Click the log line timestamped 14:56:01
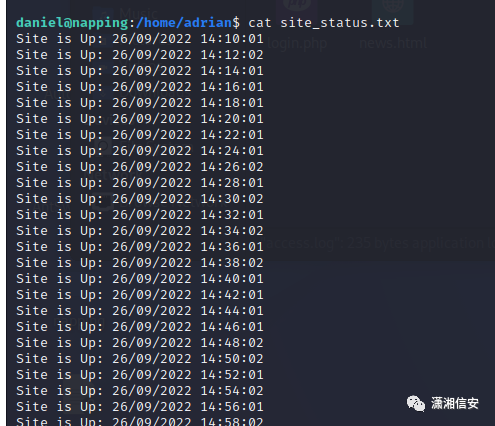 tap(140, 407)
